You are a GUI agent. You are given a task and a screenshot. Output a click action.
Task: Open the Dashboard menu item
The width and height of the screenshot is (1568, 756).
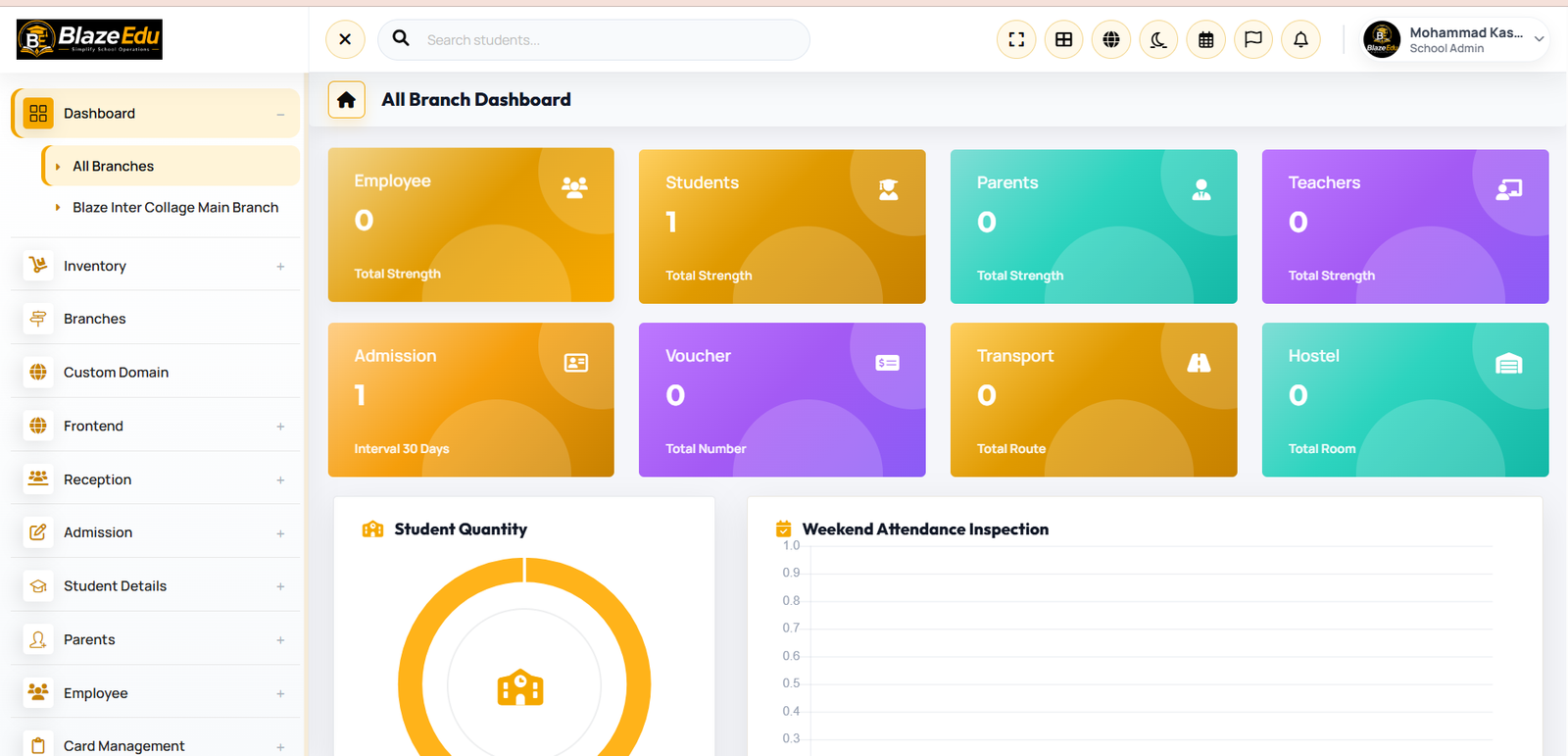[156, 113]
